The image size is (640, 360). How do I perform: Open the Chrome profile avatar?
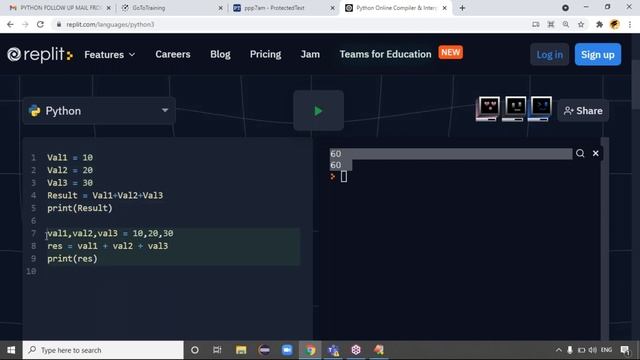pos(615,24)
